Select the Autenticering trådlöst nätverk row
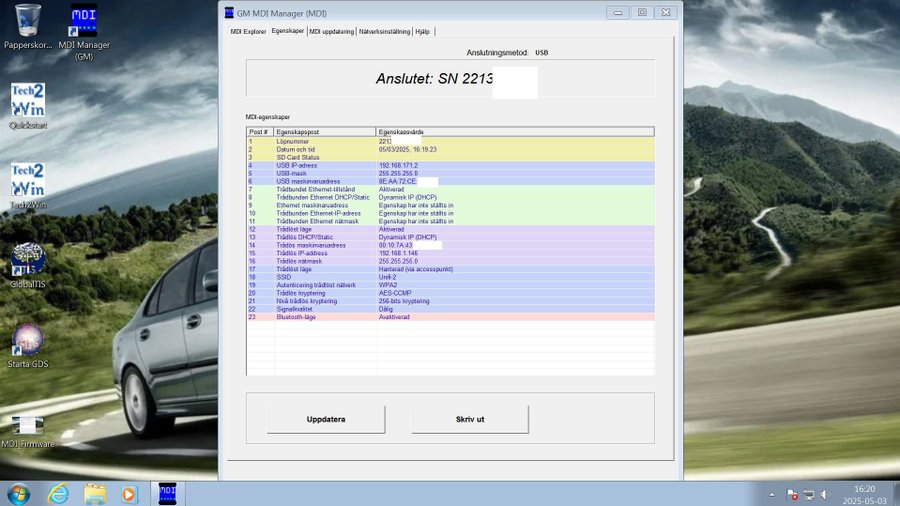The image size is (900, 506). [x=451, y=285]
